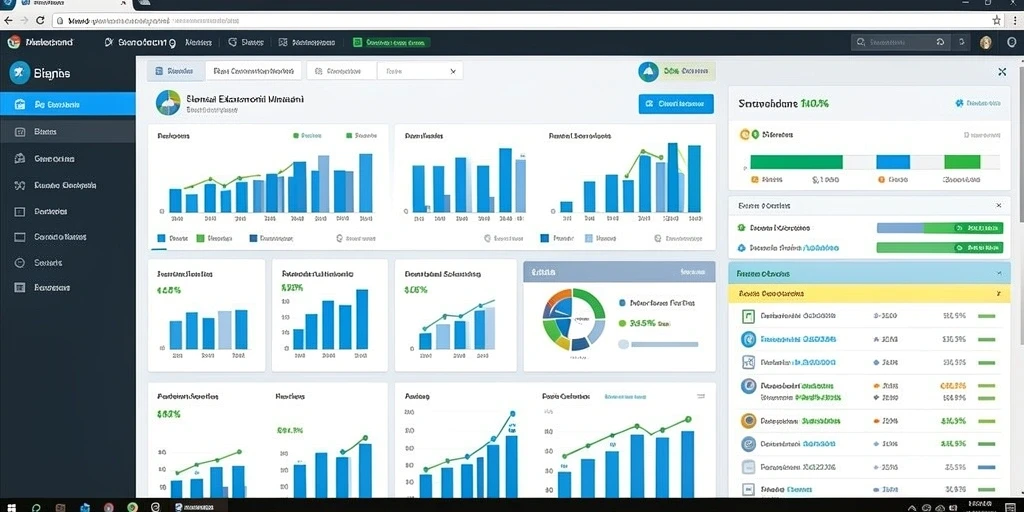Expand the yellow section header using its chevron

coord(999,294)
